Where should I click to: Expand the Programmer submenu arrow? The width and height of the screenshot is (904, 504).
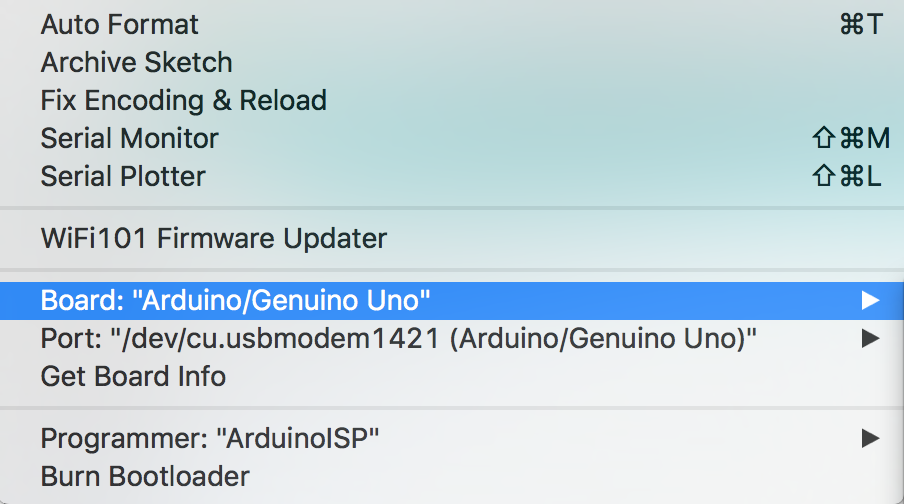click(x=870, y=438)
